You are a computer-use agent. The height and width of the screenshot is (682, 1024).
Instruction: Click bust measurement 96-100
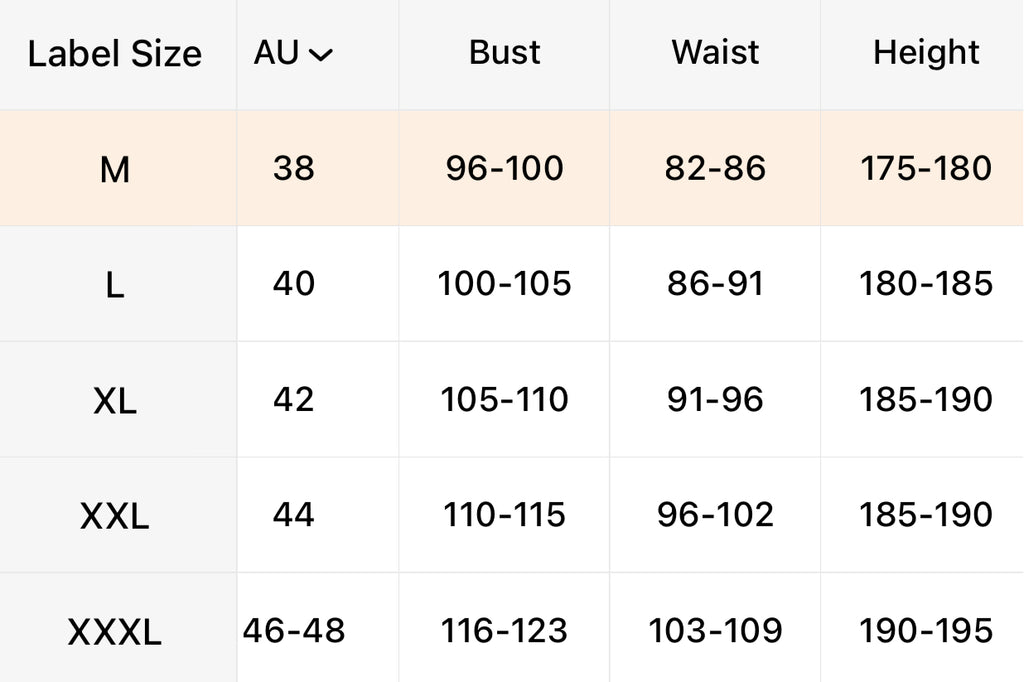(x=504, y=168)
